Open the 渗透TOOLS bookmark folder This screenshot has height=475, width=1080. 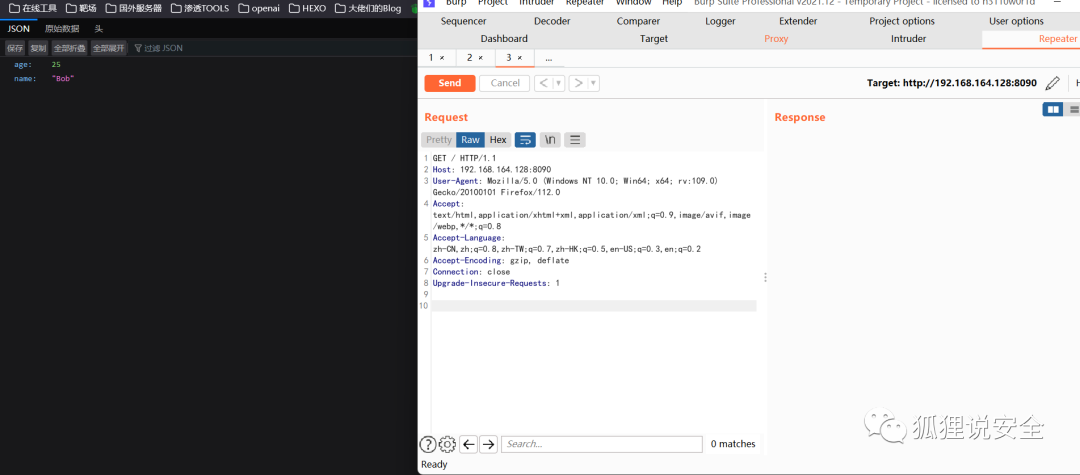pos(200,8)
